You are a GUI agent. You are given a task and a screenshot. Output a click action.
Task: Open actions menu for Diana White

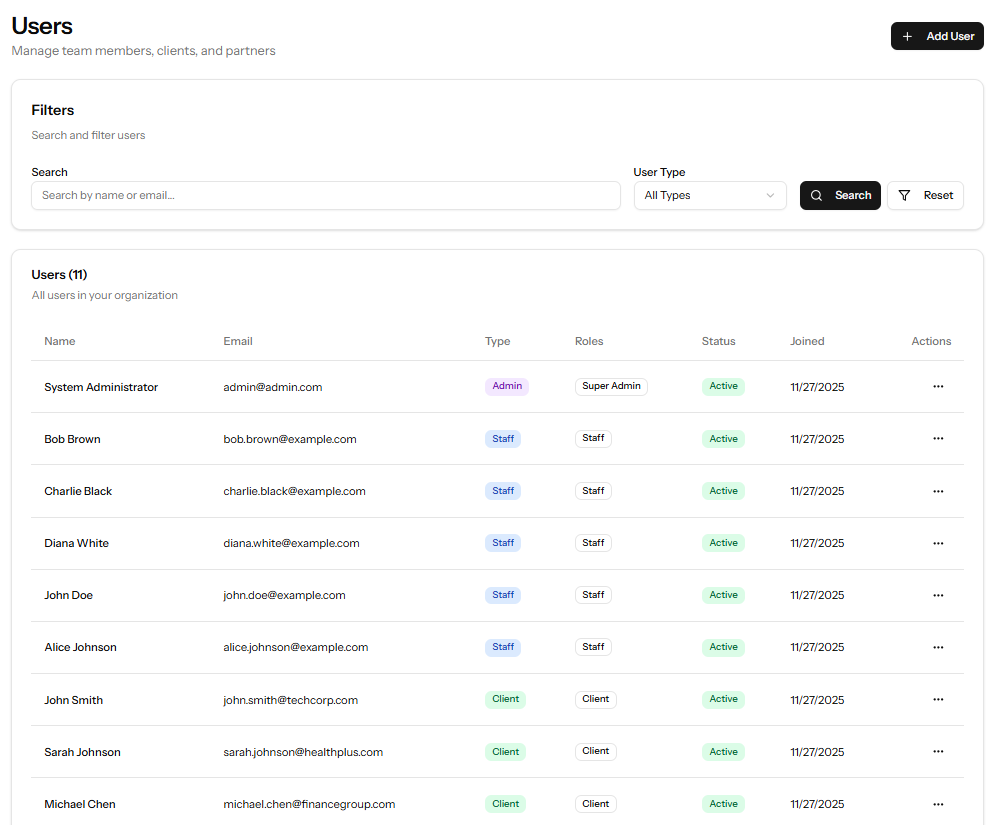pos(938,543)
